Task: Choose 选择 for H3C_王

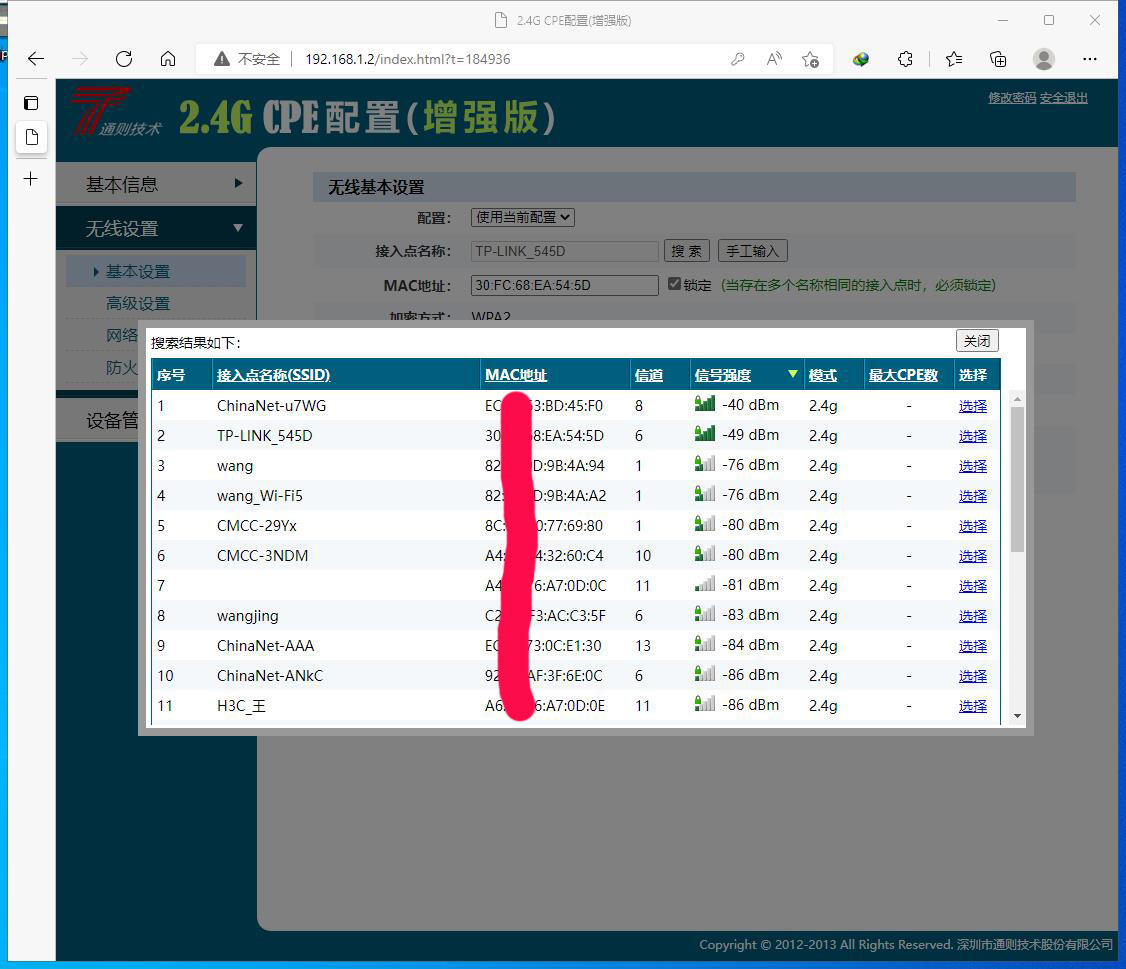Action: click(972, 706)
